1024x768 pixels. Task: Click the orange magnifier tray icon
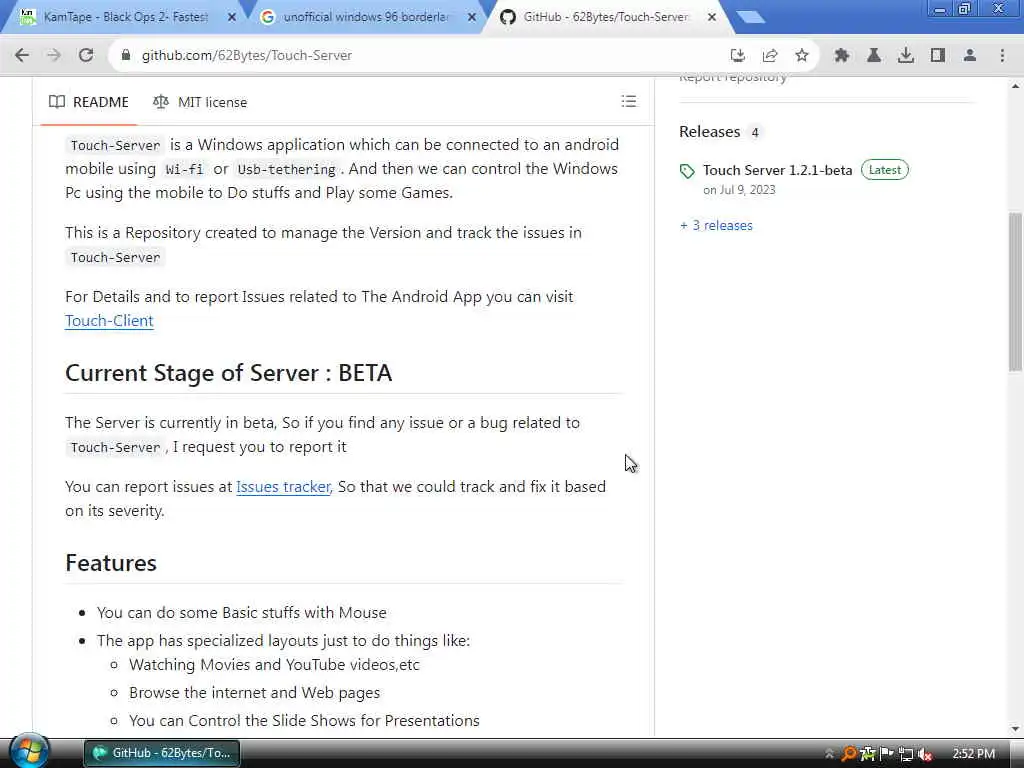click(x=848, y=754)
